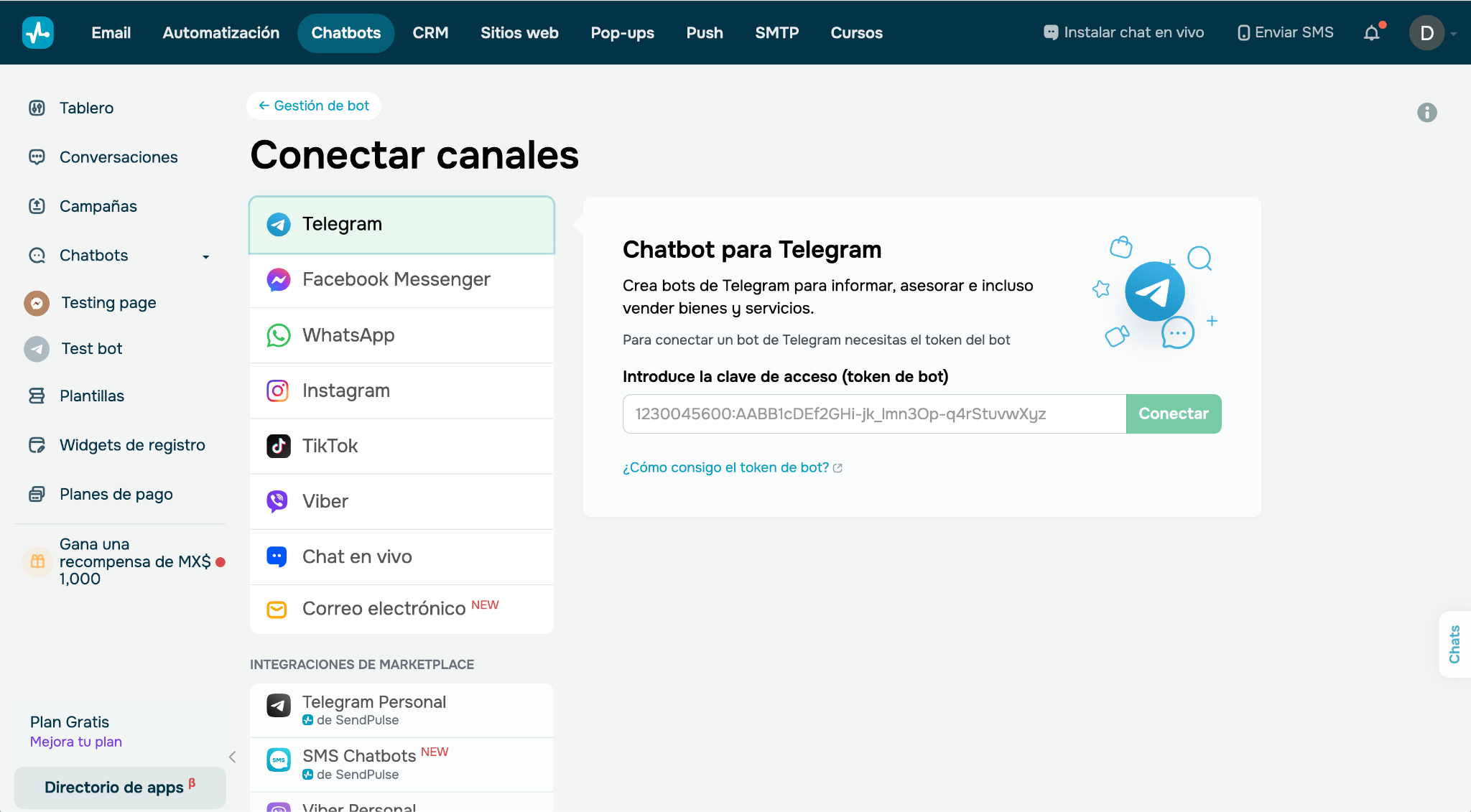Click Mejora tu plan link
This screenshot has width=1471, height=812.
pos(76,742)
